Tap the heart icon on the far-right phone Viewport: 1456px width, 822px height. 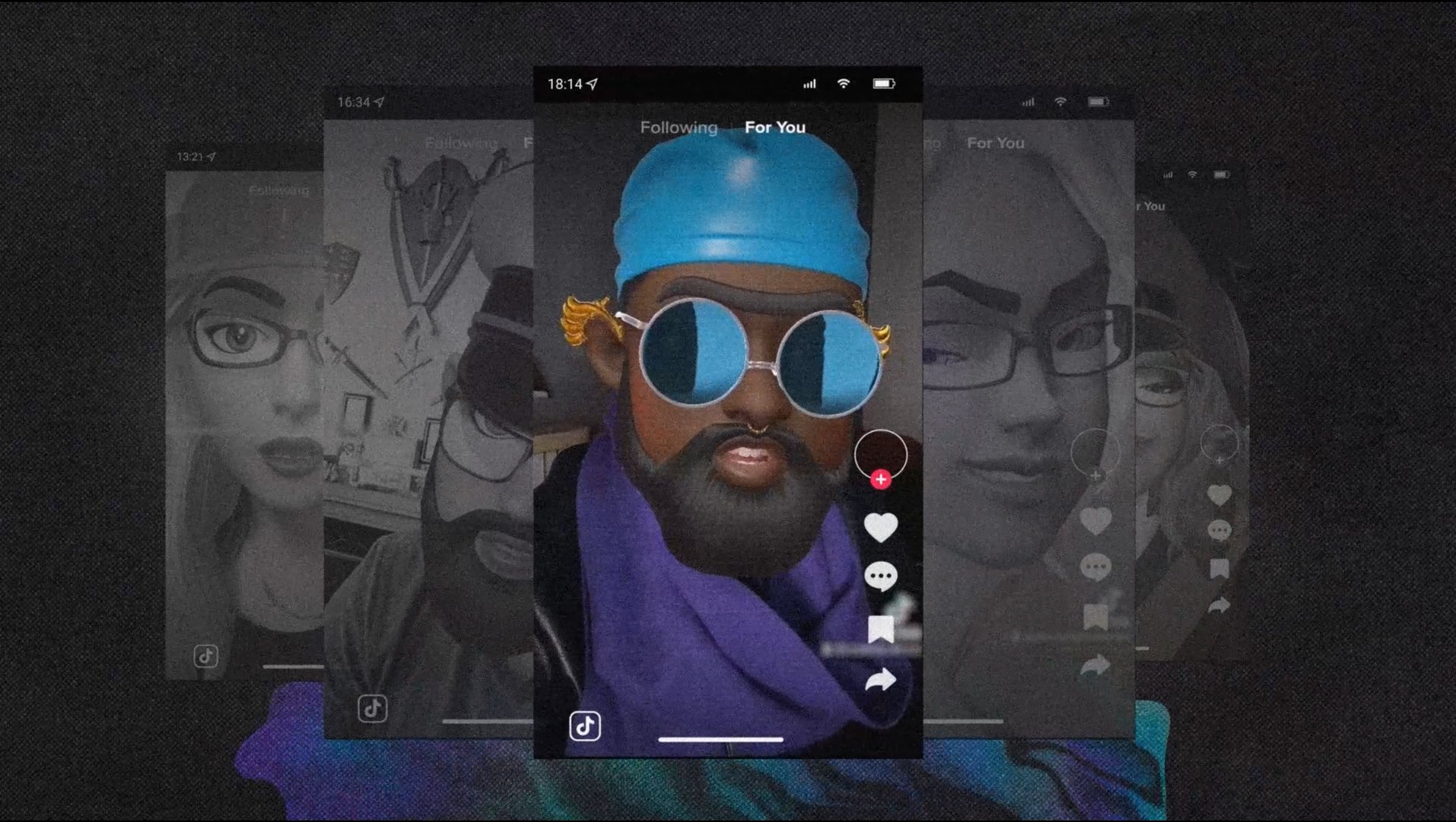(1219, 496)
